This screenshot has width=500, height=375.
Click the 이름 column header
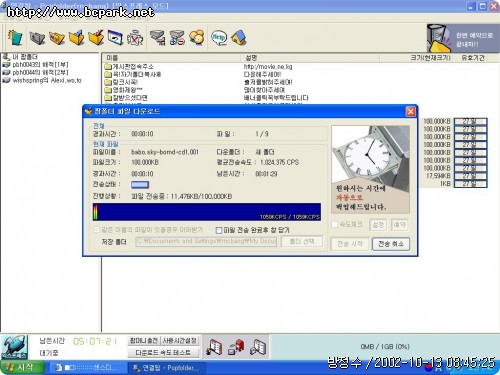click(171, 58)
